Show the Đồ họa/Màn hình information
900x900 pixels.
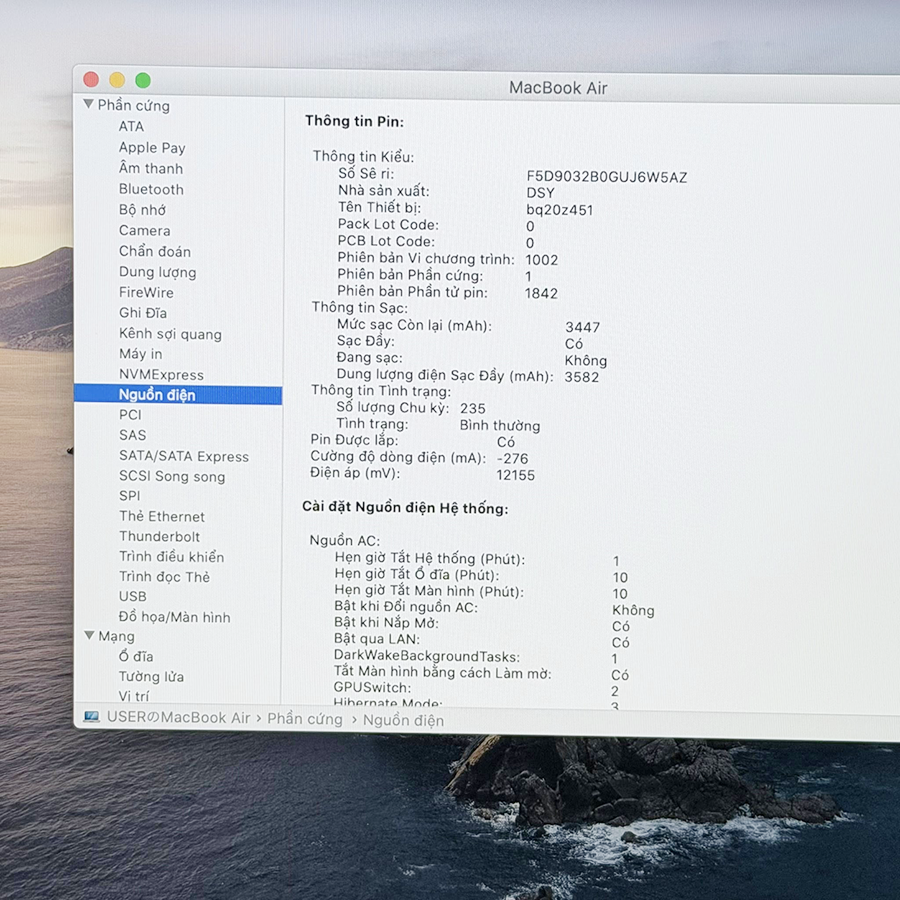point(174,617)
